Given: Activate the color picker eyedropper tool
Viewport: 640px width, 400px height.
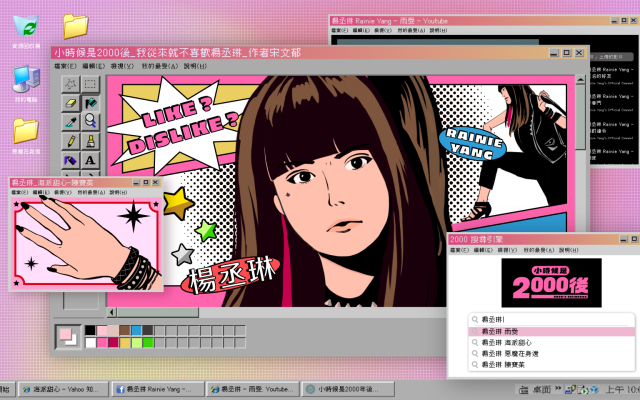Looking at the screenshot, I should [72, 122].
